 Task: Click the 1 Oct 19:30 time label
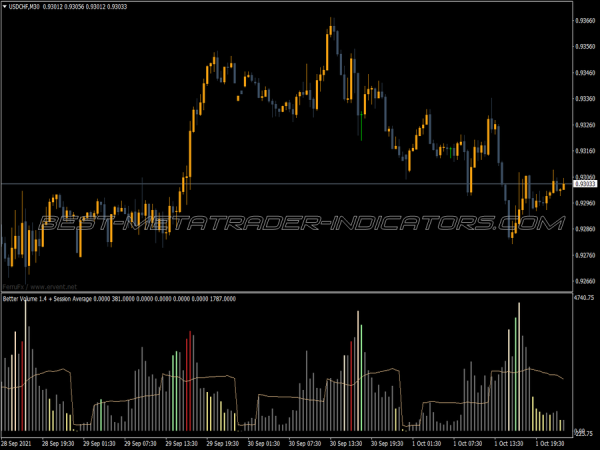coord(550,443)
